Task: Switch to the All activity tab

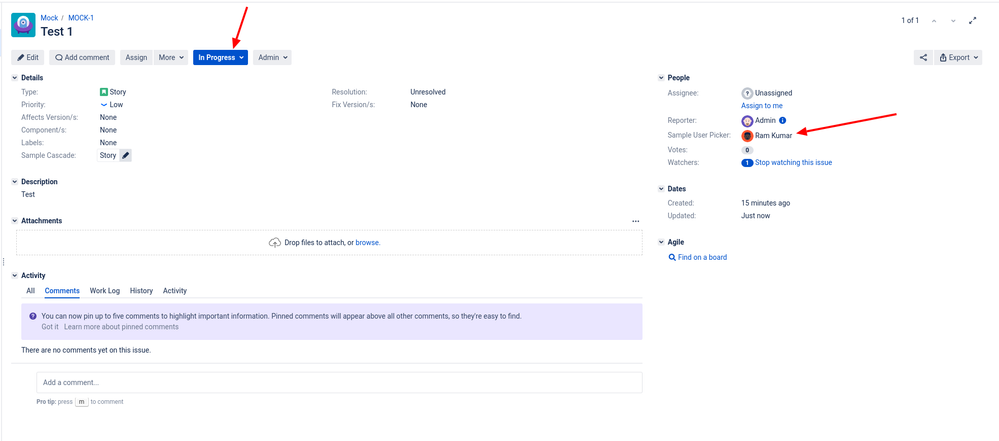Action: tap(30, 291)
